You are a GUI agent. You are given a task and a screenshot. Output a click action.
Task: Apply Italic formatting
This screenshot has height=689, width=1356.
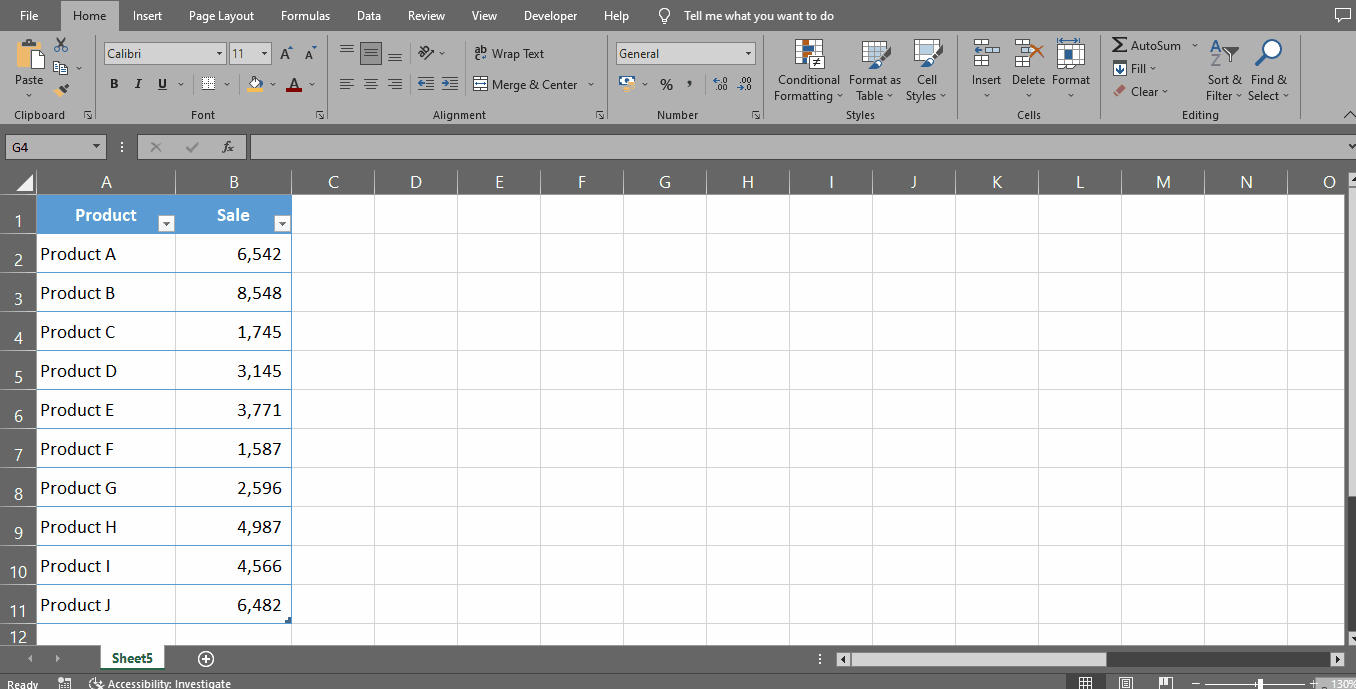click(x=137, y=84)
